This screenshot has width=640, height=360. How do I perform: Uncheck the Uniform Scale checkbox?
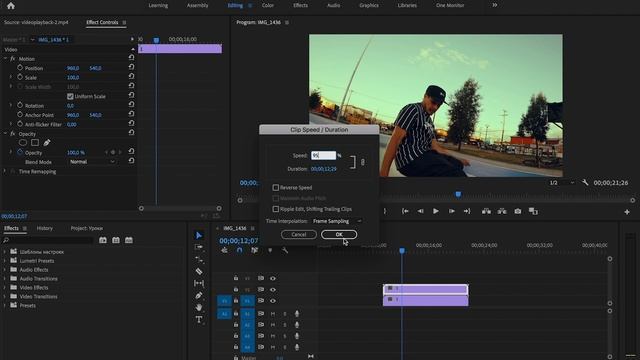tap(70, 96)
